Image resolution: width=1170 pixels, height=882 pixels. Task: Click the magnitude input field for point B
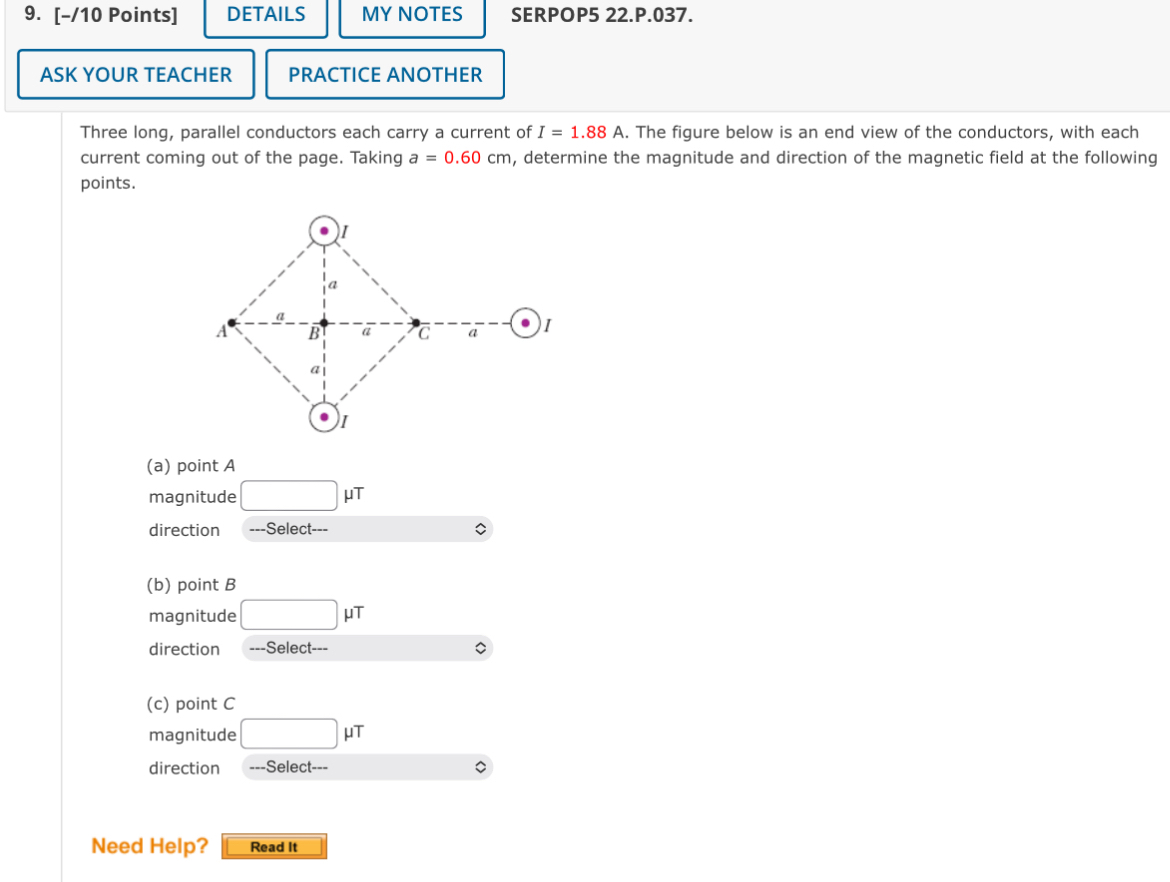pos(288,614)
